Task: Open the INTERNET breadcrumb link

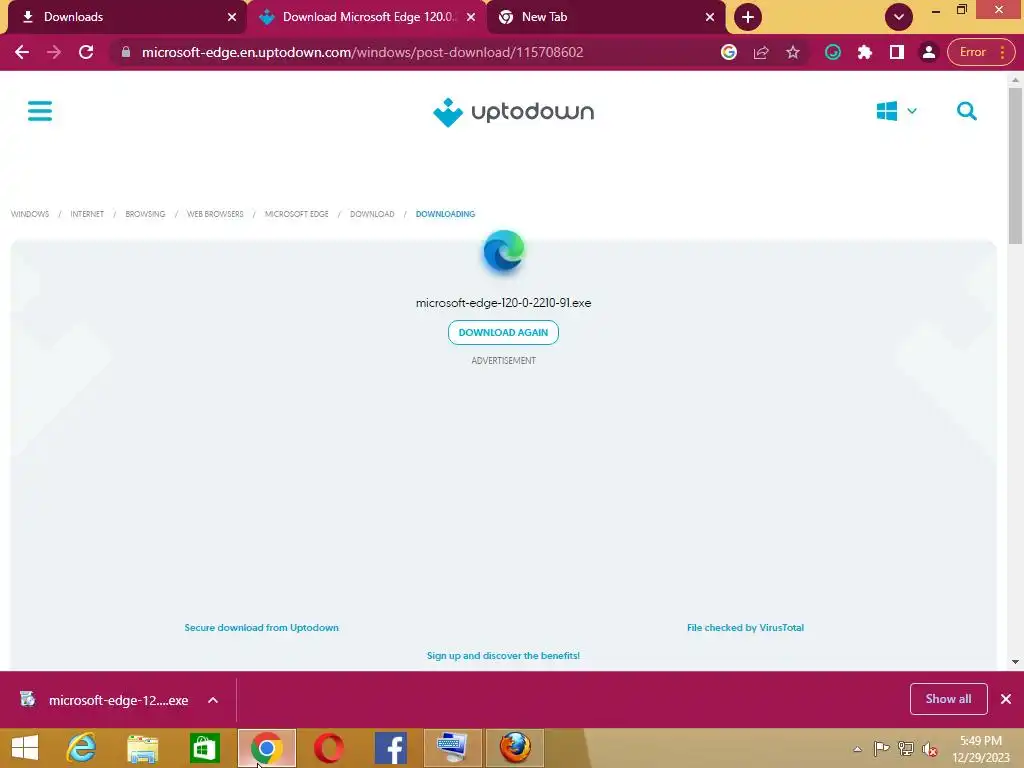Action: point(87,214)
